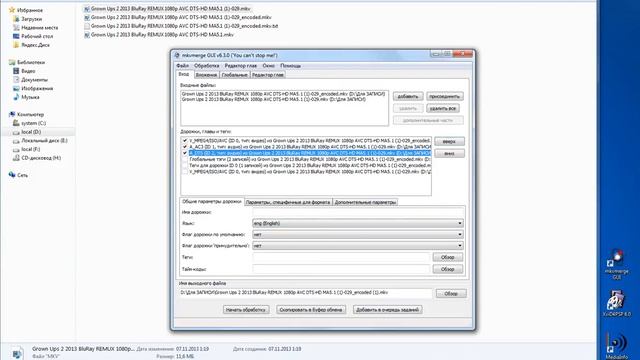640x360 pixels.
Task: Click the Тайм-коды input field
Action: tap(341, 269)
